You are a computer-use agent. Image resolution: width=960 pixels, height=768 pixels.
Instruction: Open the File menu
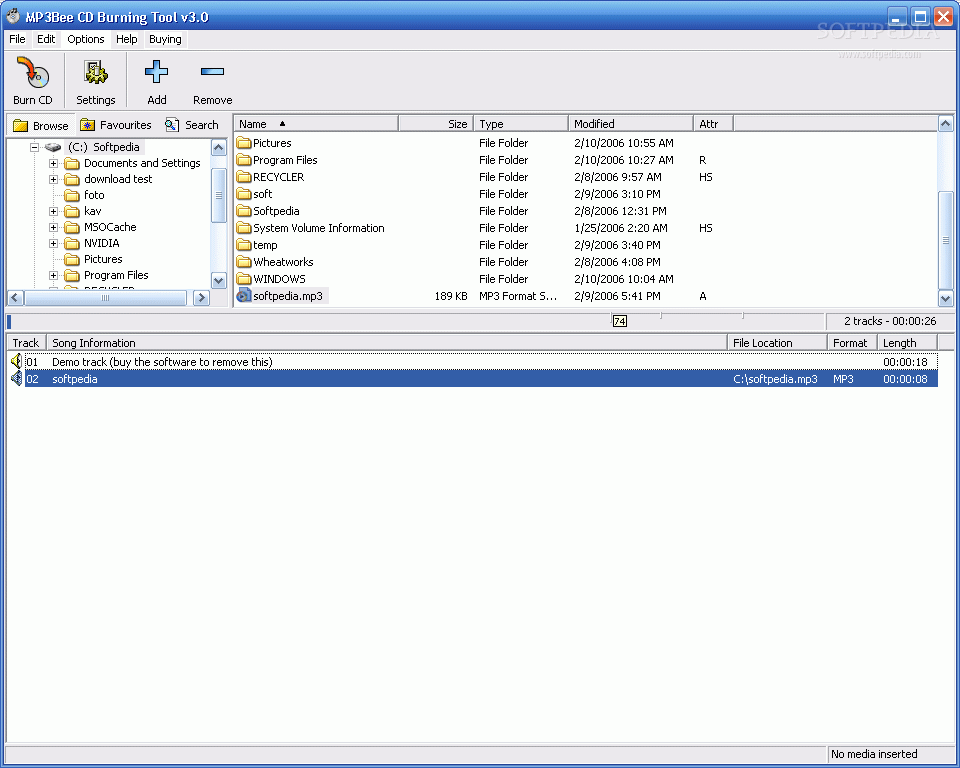tap(17, 39)
